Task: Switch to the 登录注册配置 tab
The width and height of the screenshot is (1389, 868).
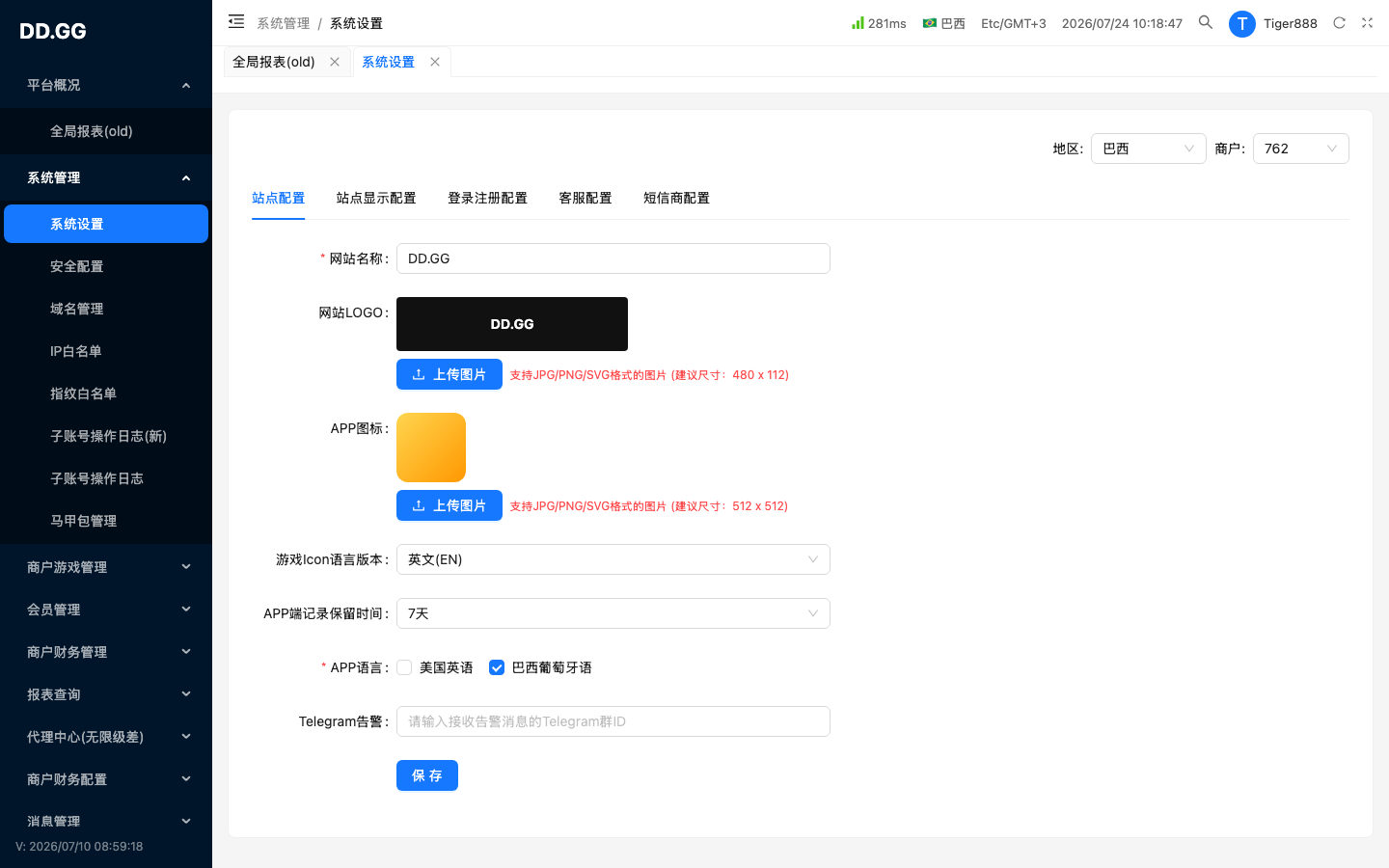Action: click(487, 198)
